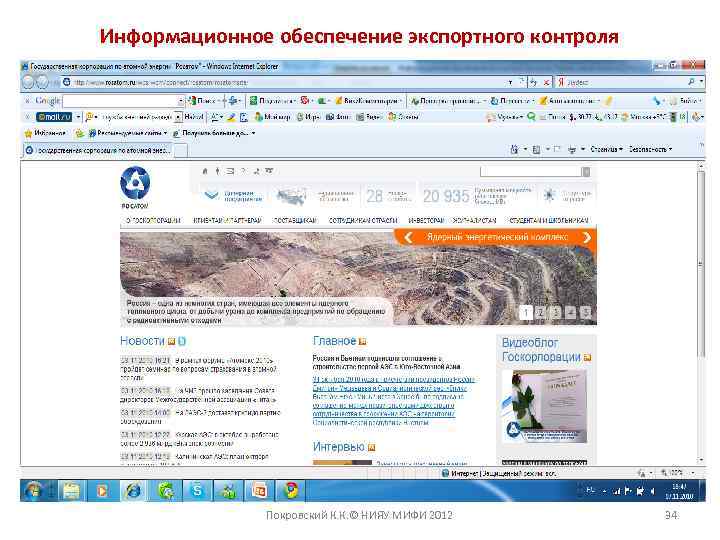The height and width of the screenshot is (540, 720).
Task: Open 'Сотрудникам отрасли' menu item
Action: pyautogui.click(x=363, y=220)
